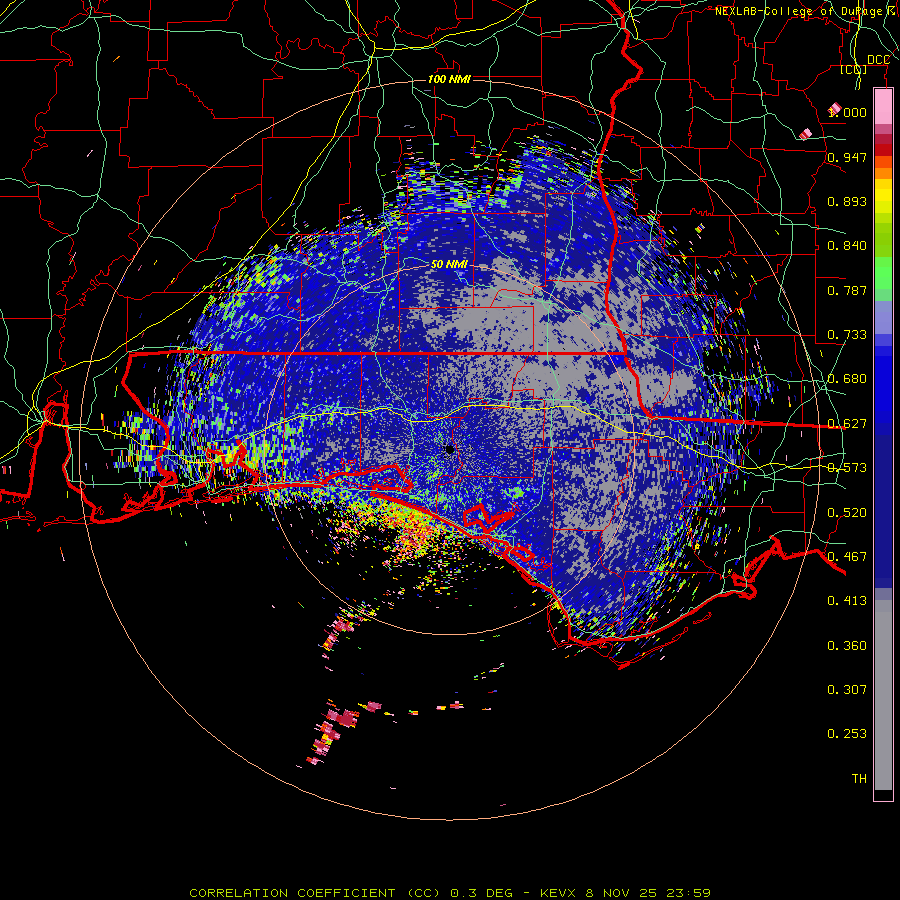Click the 0.733 scale value
The width and height of the screenshot is (900, 900).
(847, 335)
